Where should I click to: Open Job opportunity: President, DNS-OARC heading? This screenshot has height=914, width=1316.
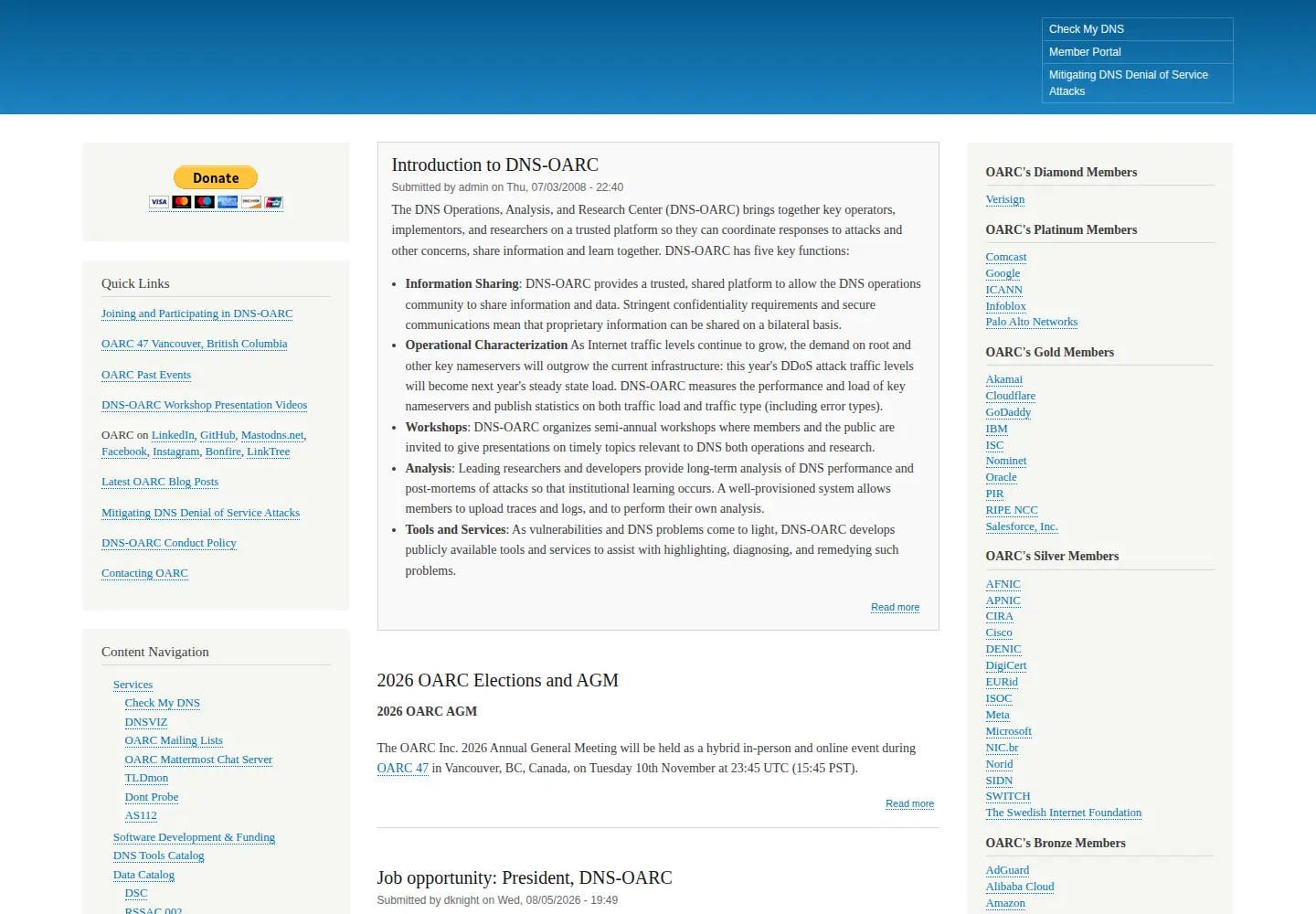(x=525, y=877)
